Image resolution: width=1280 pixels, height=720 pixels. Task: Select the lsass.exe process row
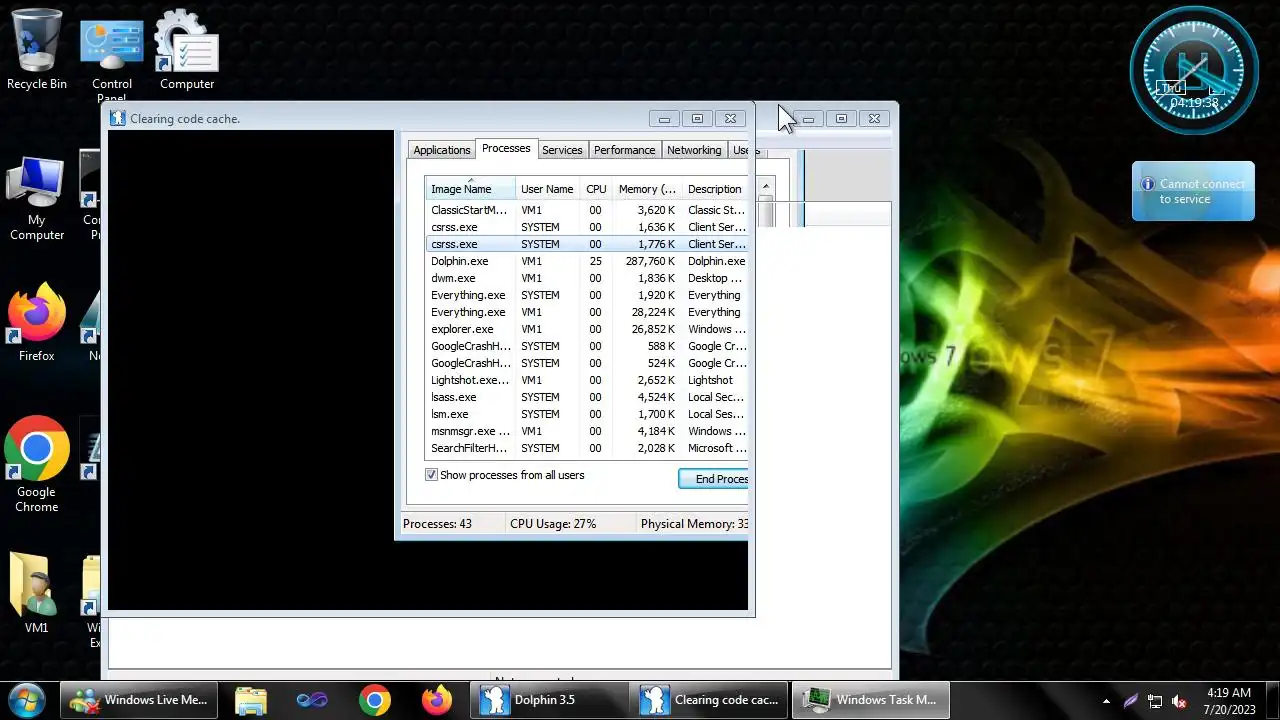(587, 397)
